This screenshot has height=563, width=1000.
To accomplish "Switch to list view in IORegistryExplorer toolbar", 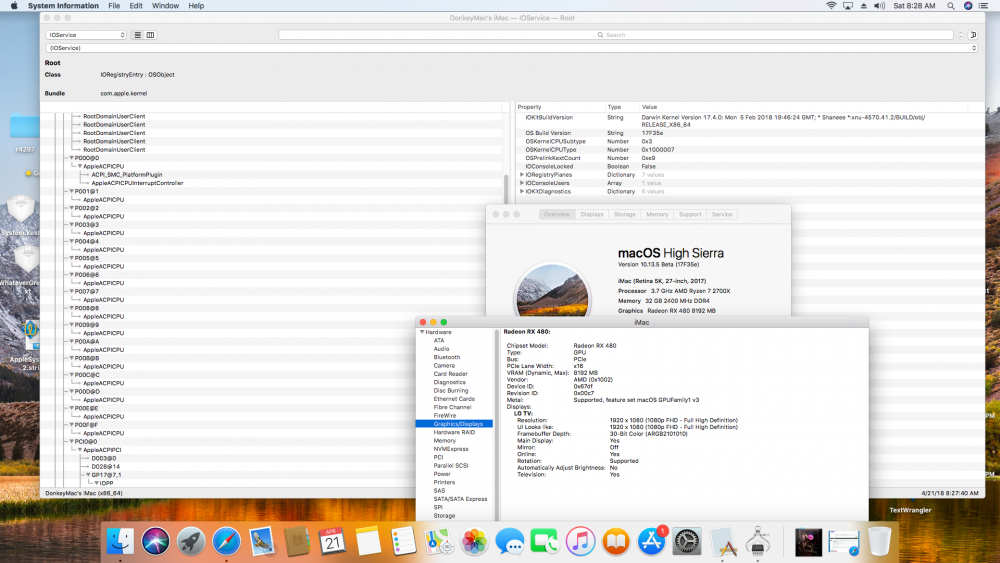I will coord(138,35).
